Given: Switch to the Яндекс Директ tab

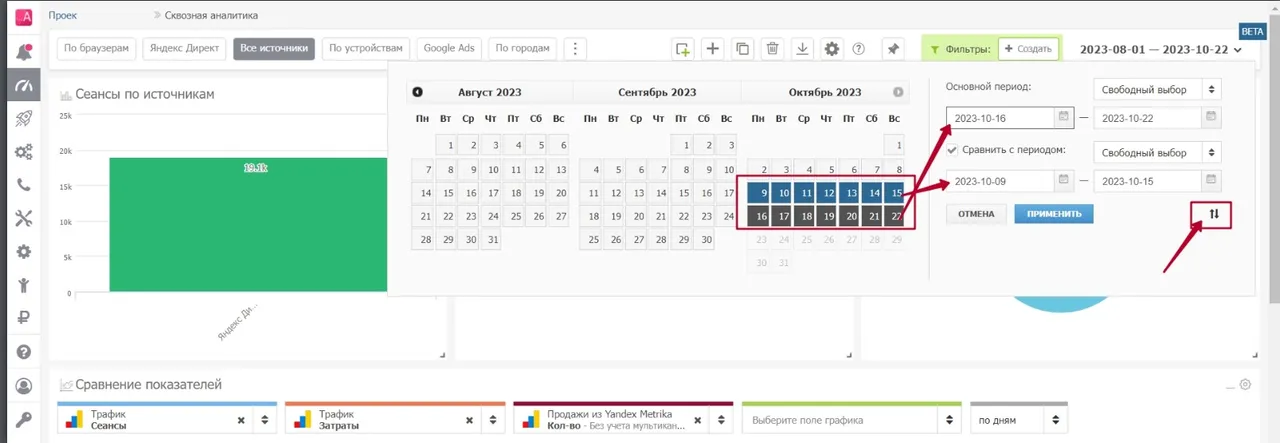Looking at the screenshot, I should pyautogui.click(x=185, y=48).
